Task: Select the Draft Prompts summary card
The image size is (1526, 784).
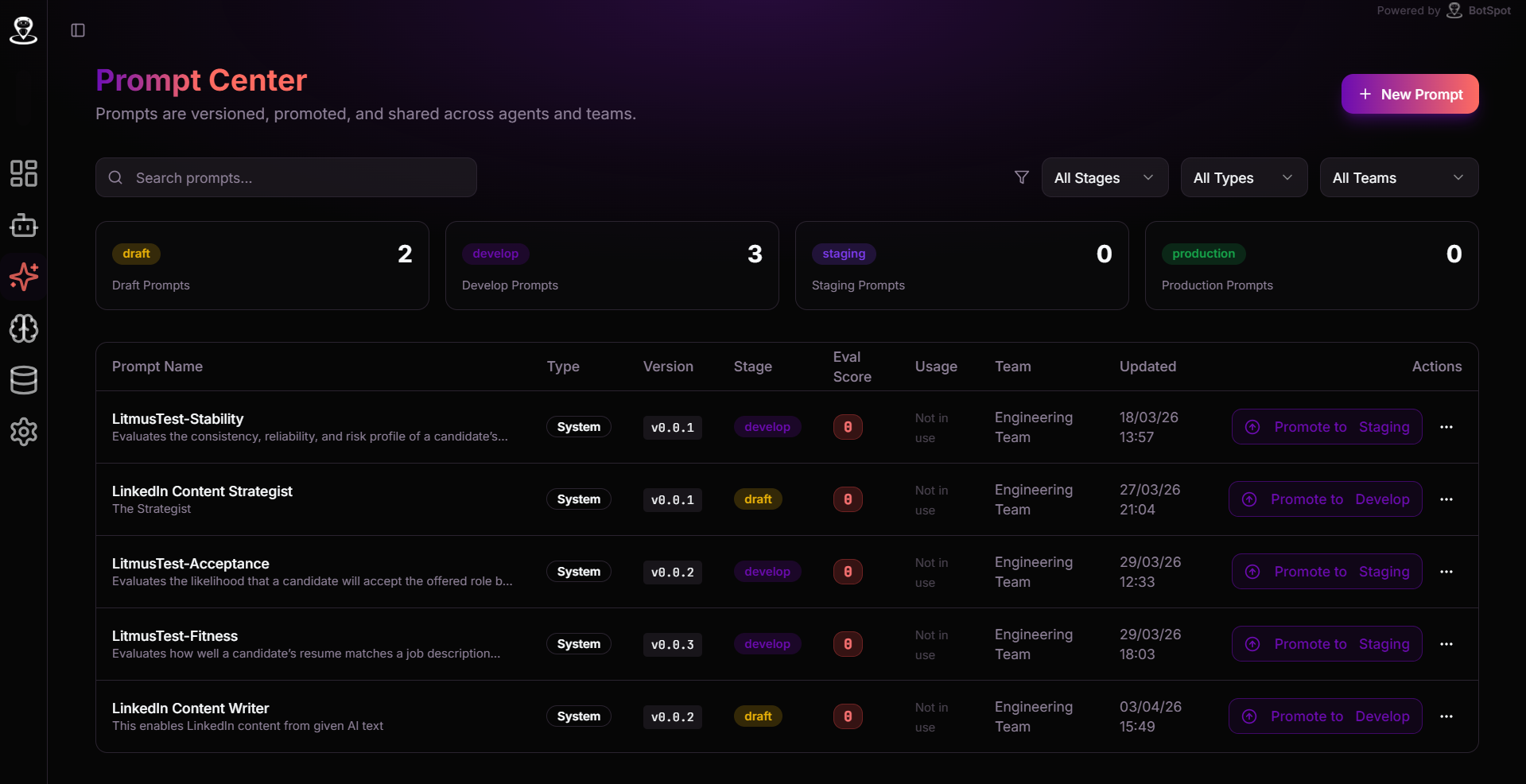Action: point(262,266)
